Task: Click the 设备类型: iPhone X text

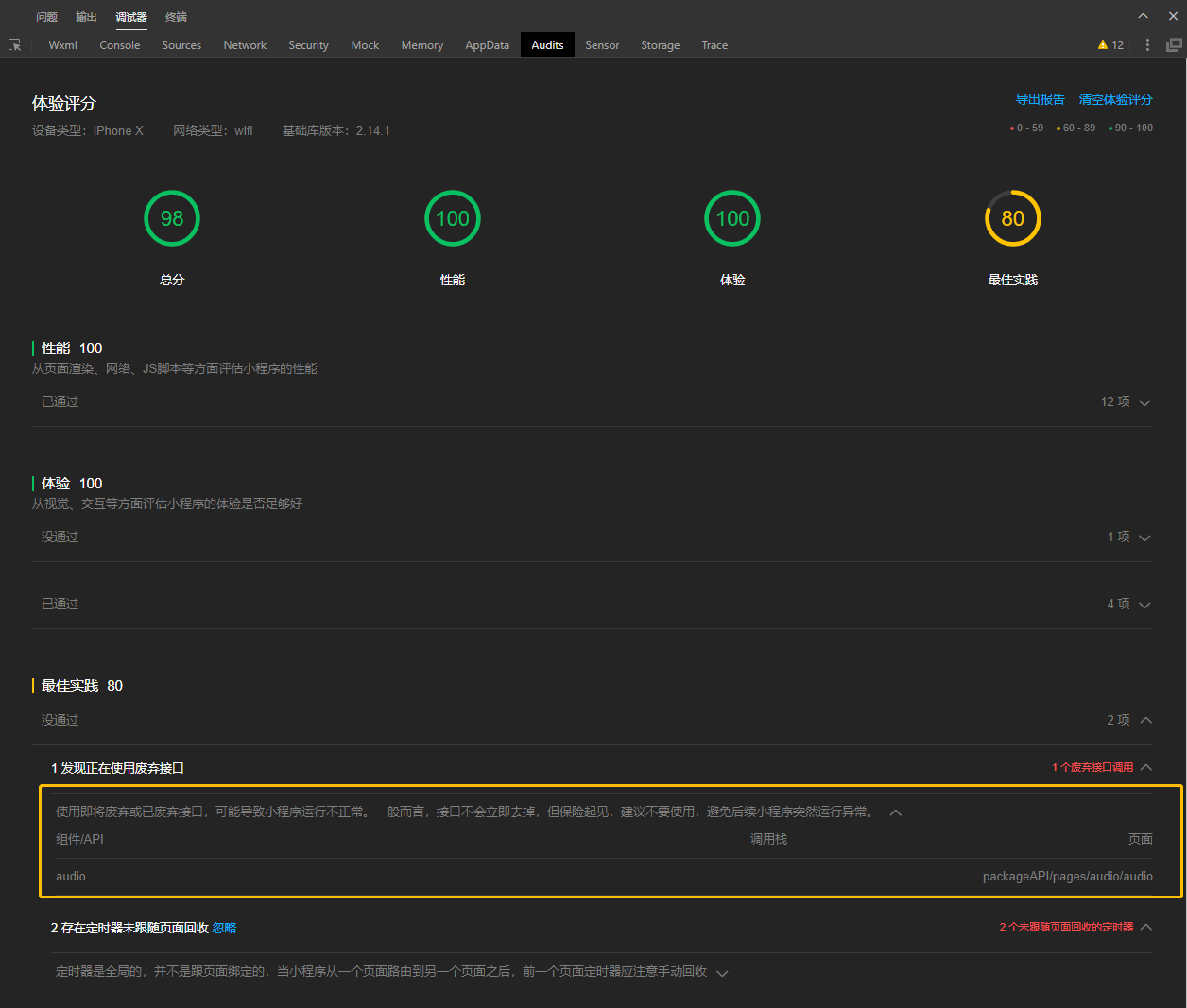Action: point(88,130)
